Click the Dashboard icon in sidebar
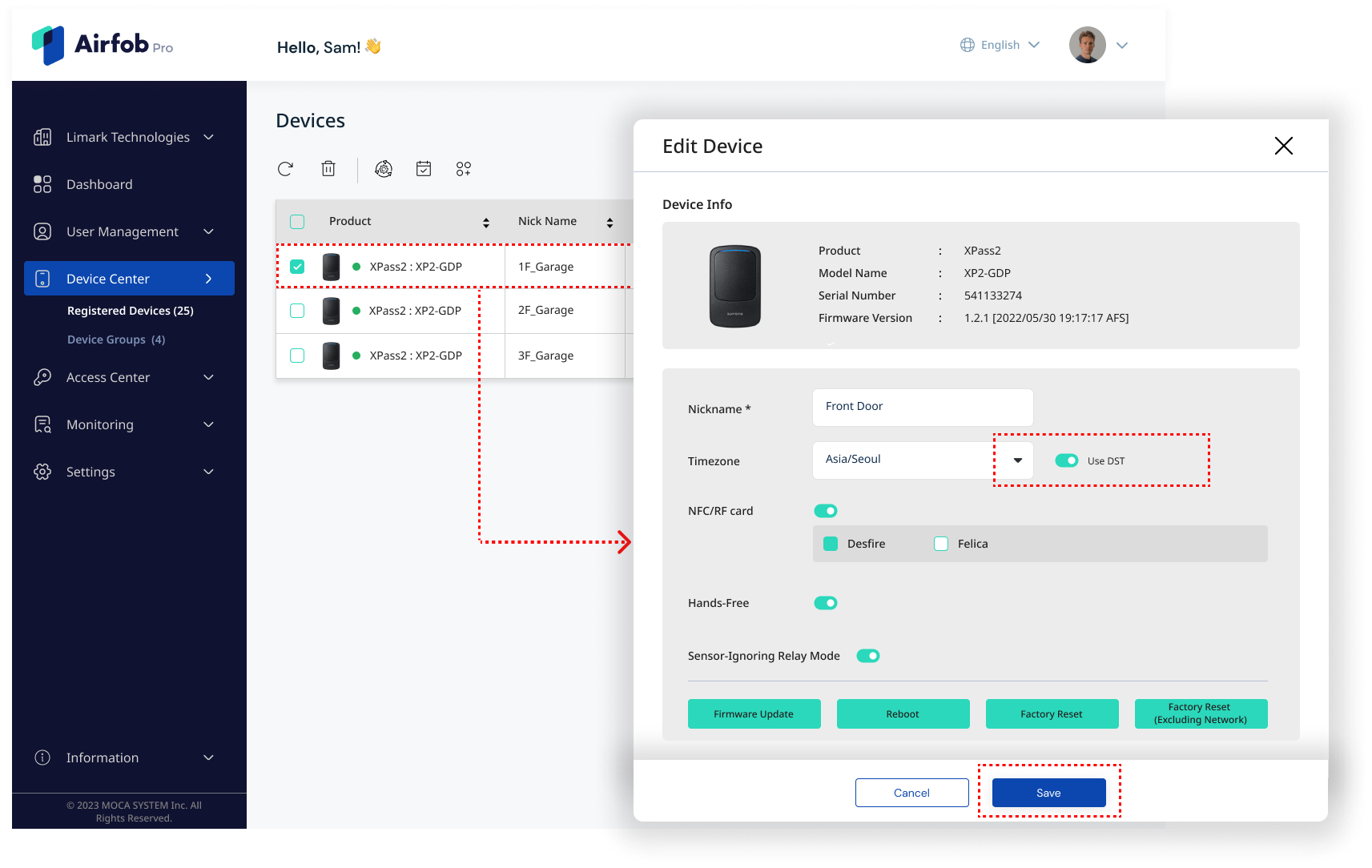 click(x=42, y=184)
